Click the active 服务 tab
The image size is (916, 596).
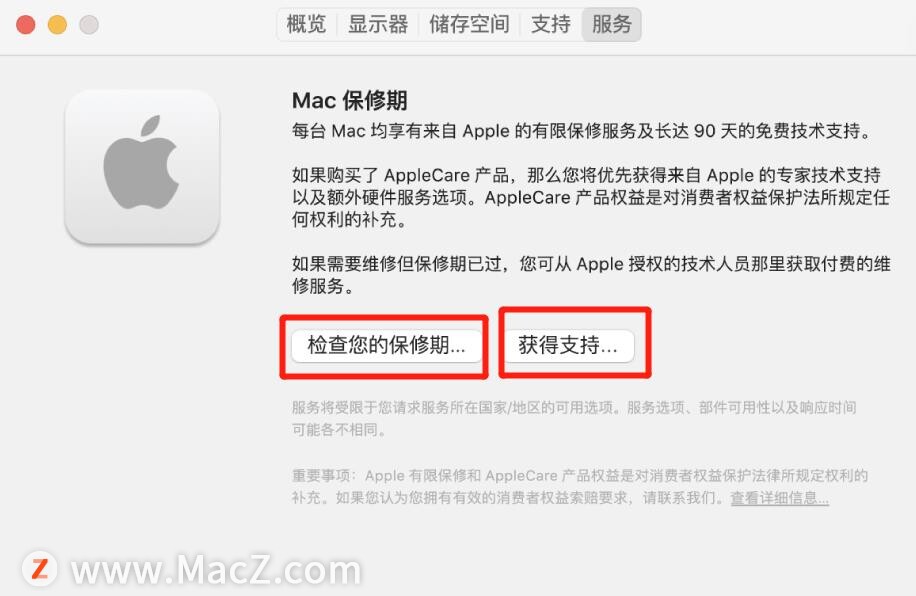(x=612, y=25)
